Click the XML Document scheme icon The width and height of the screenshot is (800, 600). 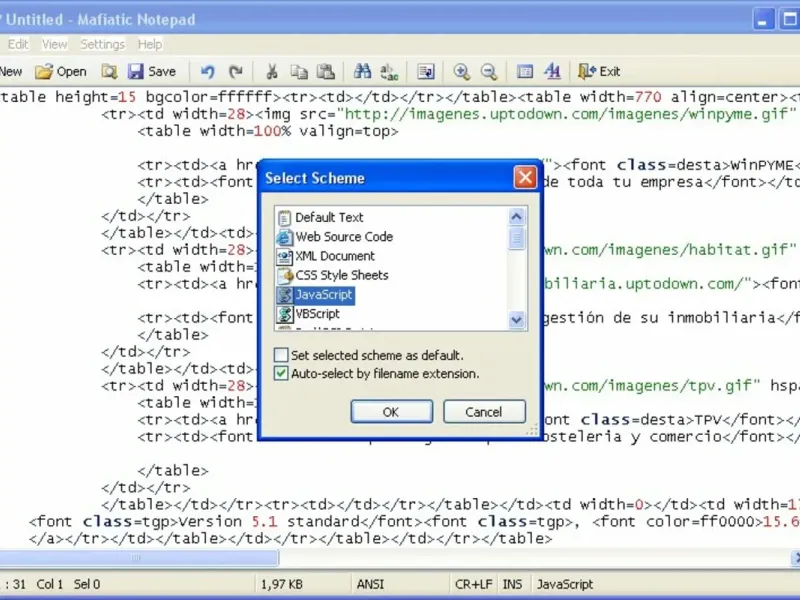[285, 257]
